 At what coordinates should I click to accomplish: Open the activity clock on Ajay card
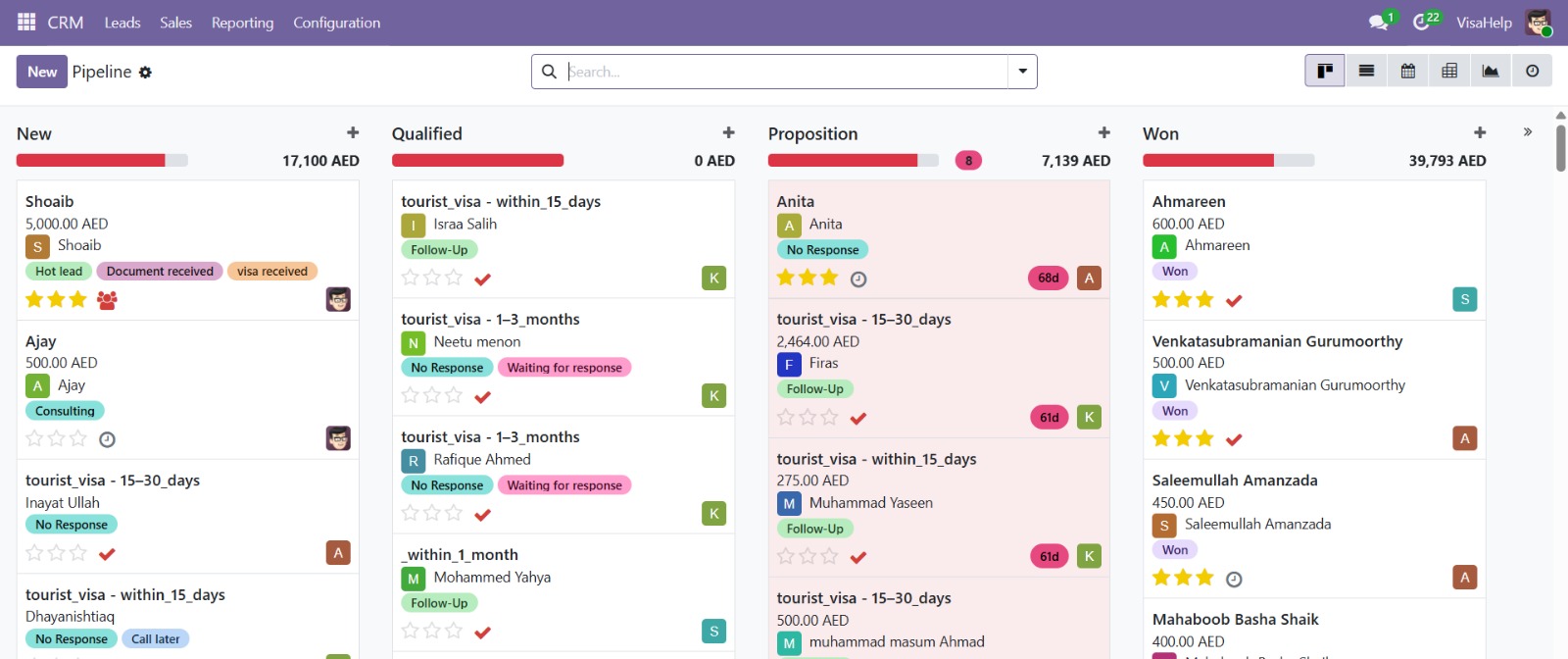click(108, 439)
